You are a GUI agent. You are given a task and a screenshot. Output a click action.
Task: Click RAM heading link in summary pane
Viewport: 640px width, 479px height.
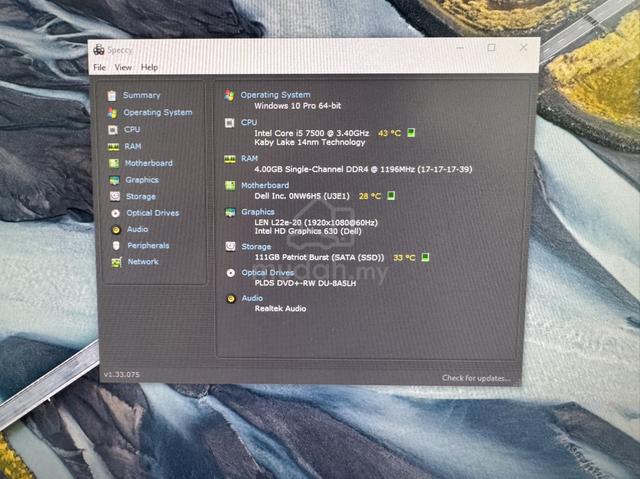tap(249, 158)
